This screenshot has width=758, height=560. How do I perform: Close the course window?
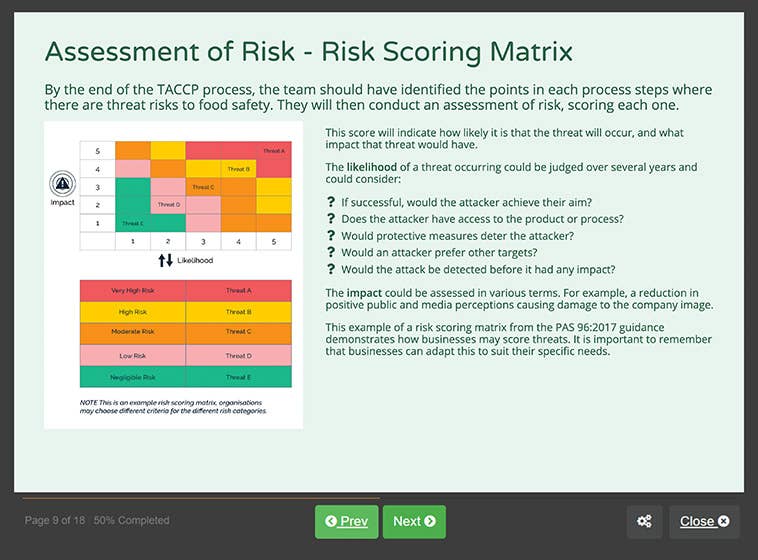pos(704,521)
